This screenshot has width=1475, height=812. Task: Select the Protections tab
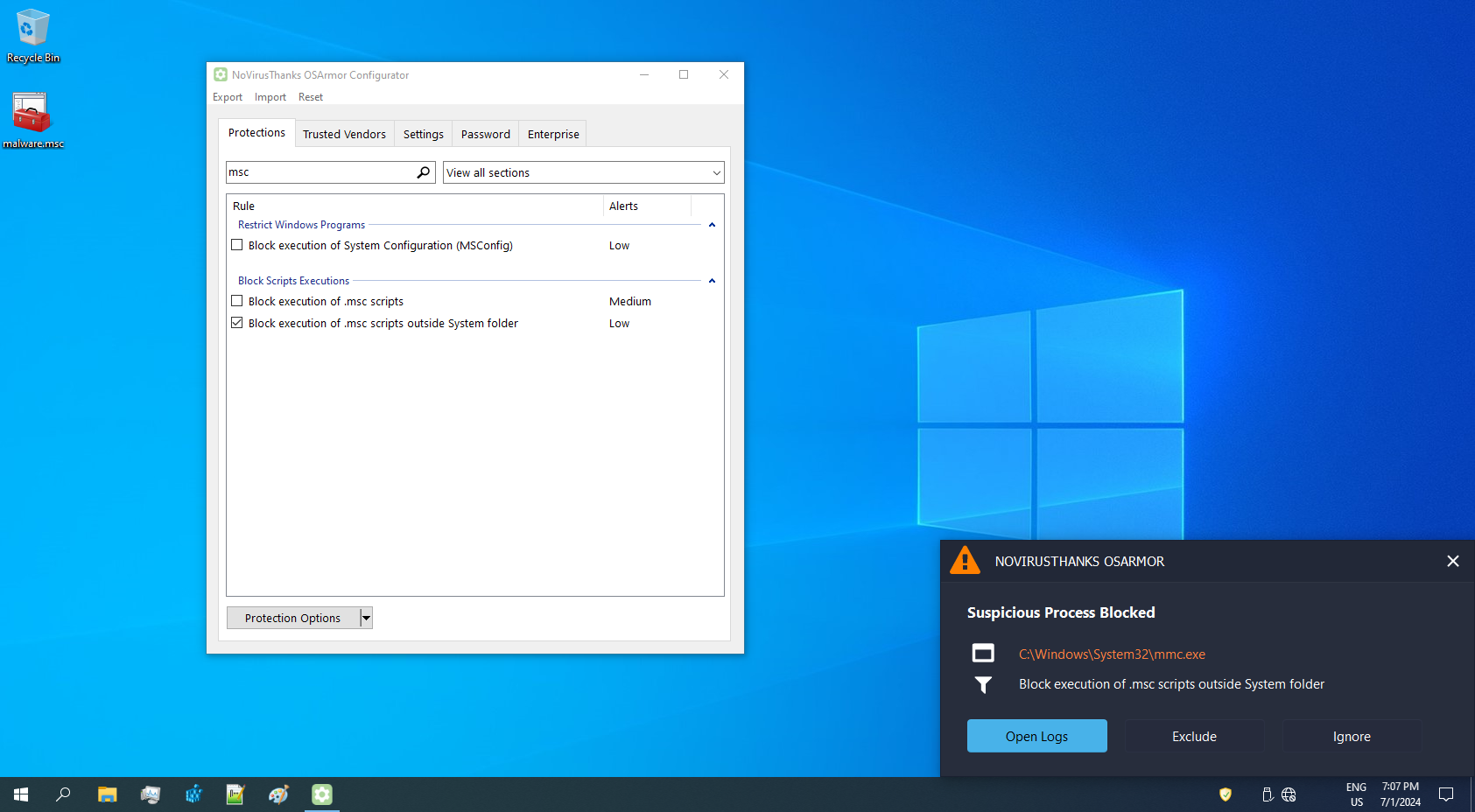pyautogui.click(x=256, y=133)
